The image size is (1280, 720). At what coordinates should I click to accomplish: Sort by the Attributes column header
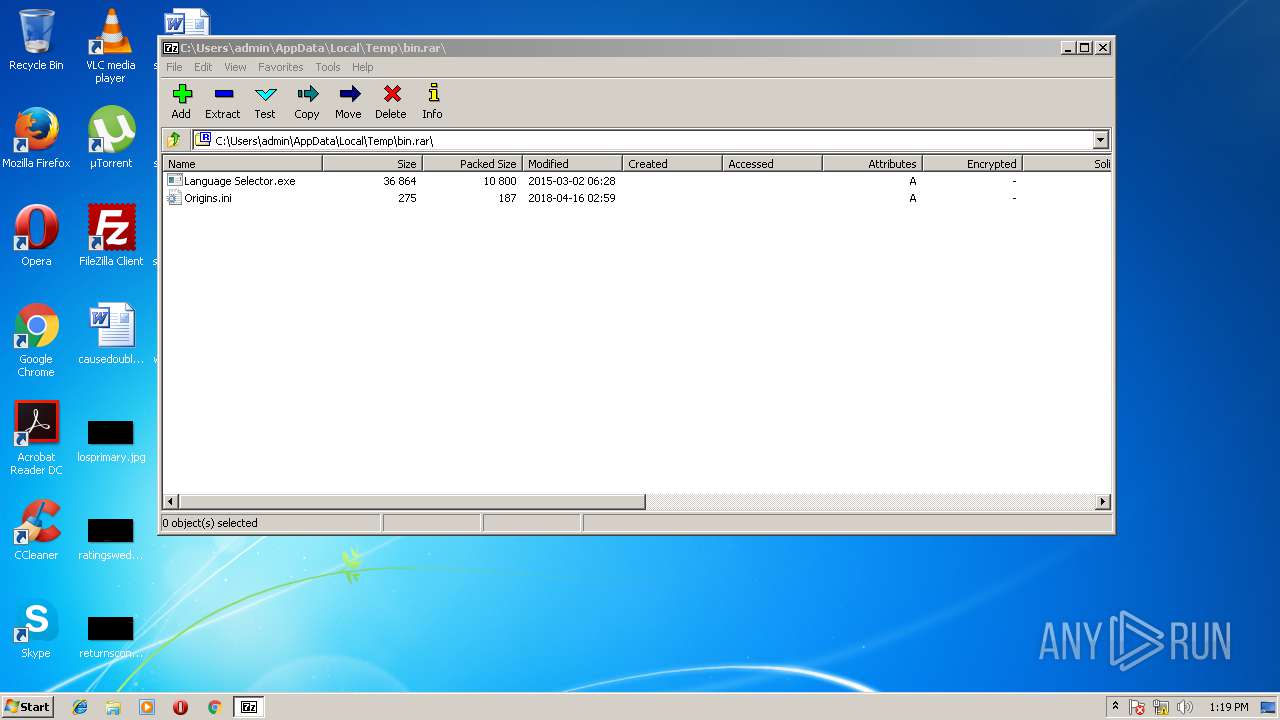(872, 163)
